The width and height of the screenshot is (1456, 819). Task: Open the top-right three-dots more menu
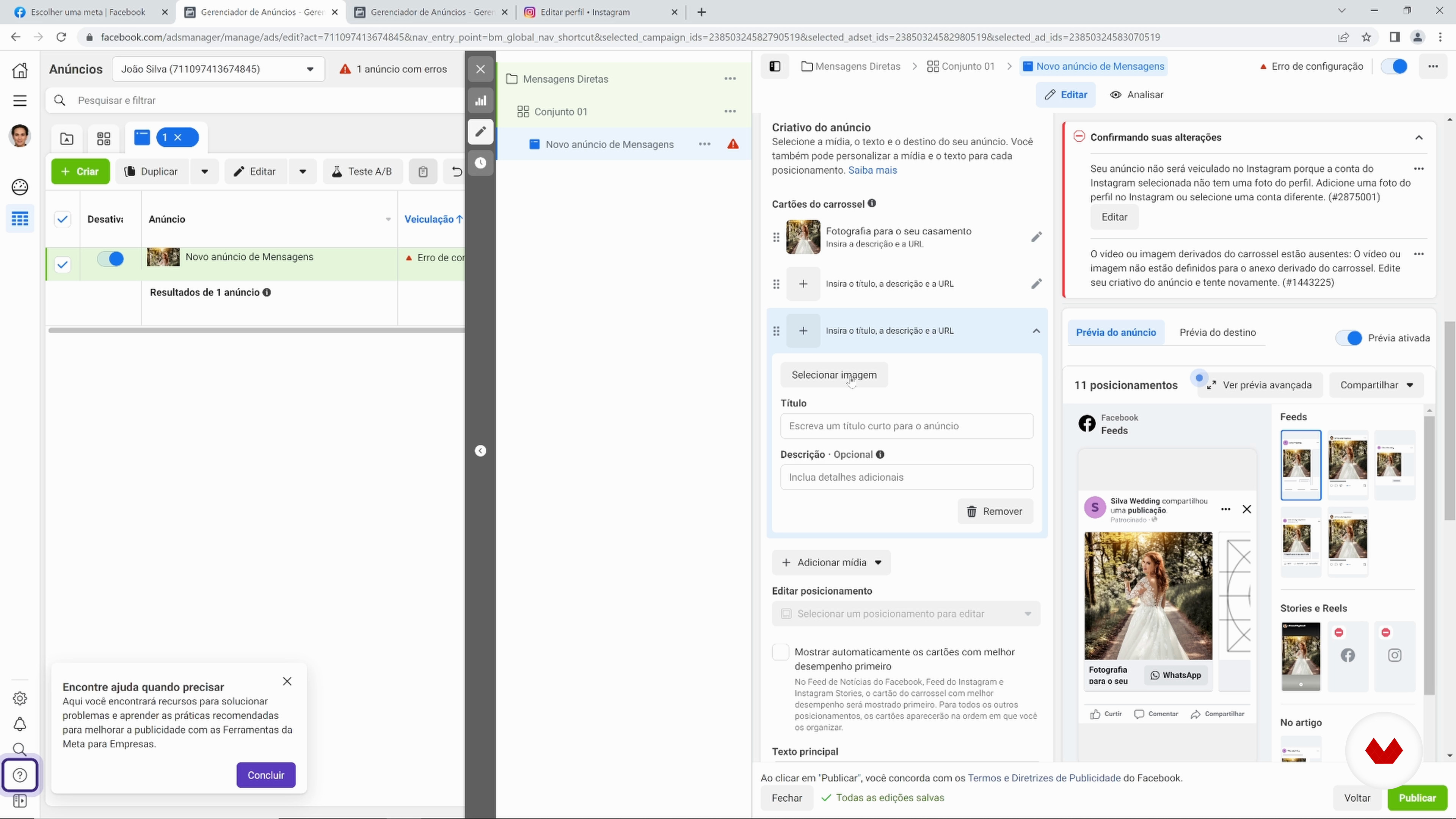(1433, 67)
